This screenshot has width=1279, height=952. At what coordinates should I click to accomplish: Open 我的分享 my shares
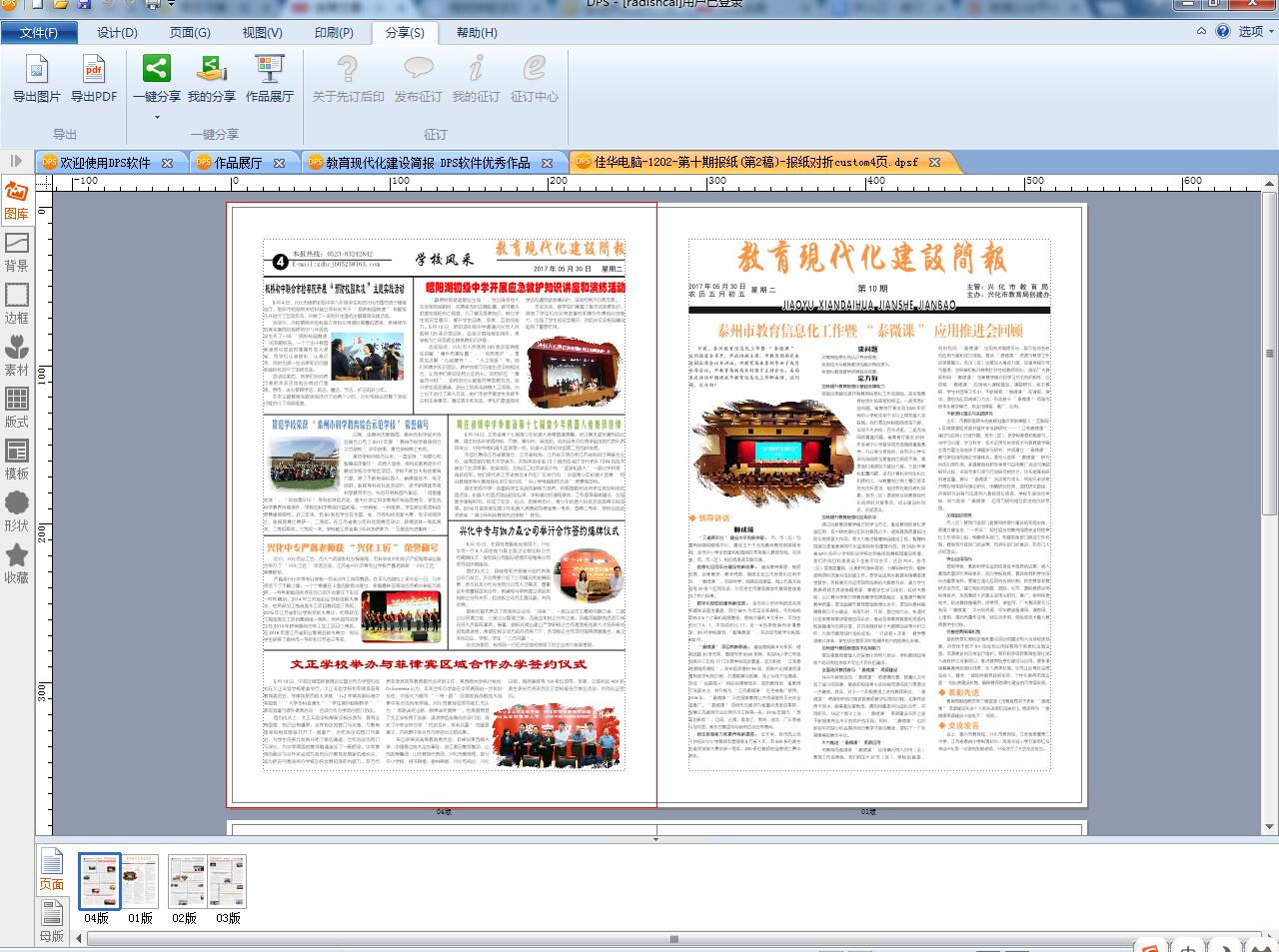tap(212, 79)
